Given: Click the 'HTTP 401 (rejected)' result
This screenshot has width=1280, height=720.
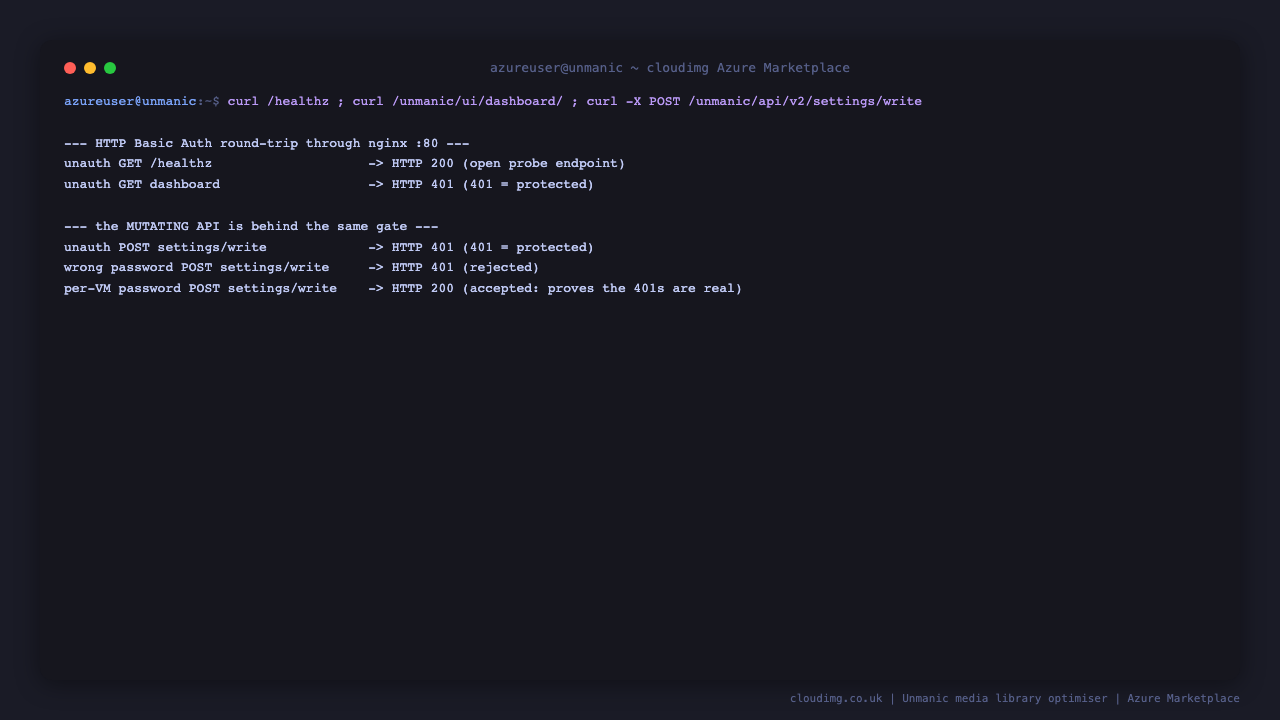Looking at the screenshot, I should point(465,267).
